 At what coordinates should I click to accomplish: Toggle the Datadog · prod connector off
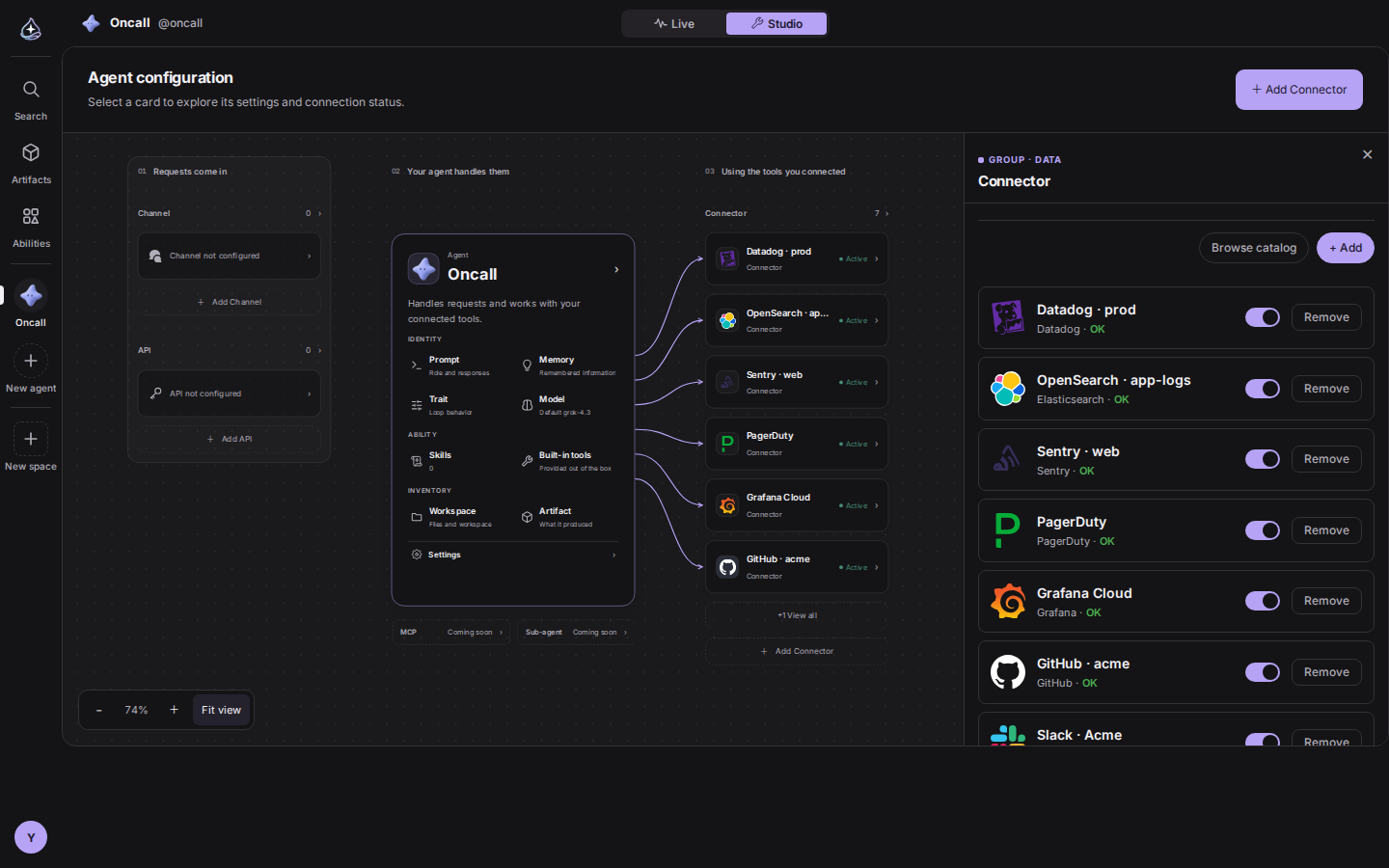1263,317
